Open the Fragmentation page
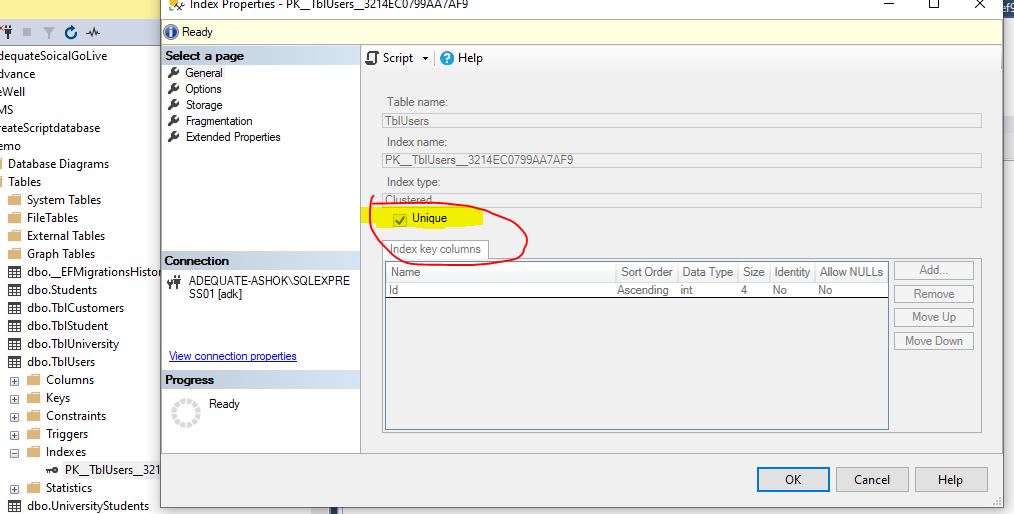 tap(219, 121)
